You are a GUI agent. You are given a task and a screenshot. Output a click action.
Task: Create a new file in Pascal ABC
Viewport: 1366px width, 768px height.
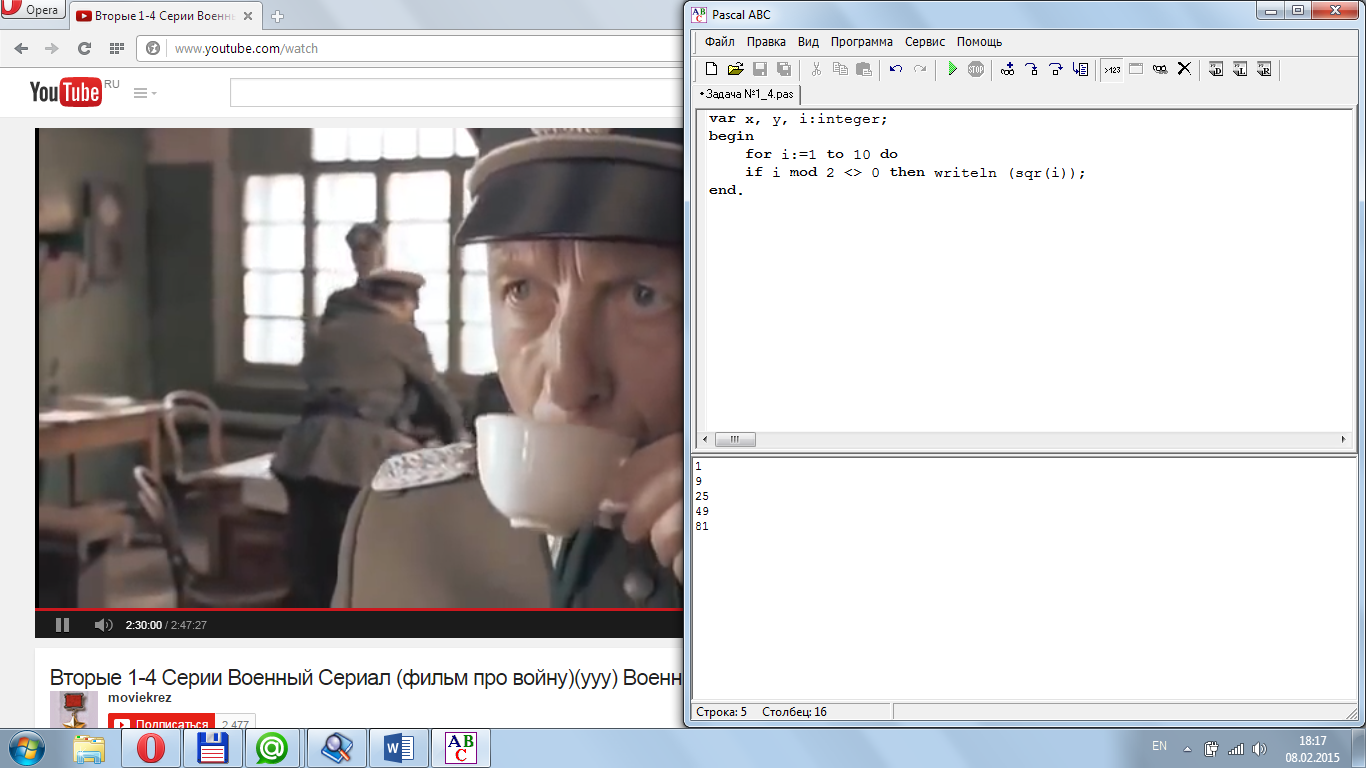tap(711, 69)
